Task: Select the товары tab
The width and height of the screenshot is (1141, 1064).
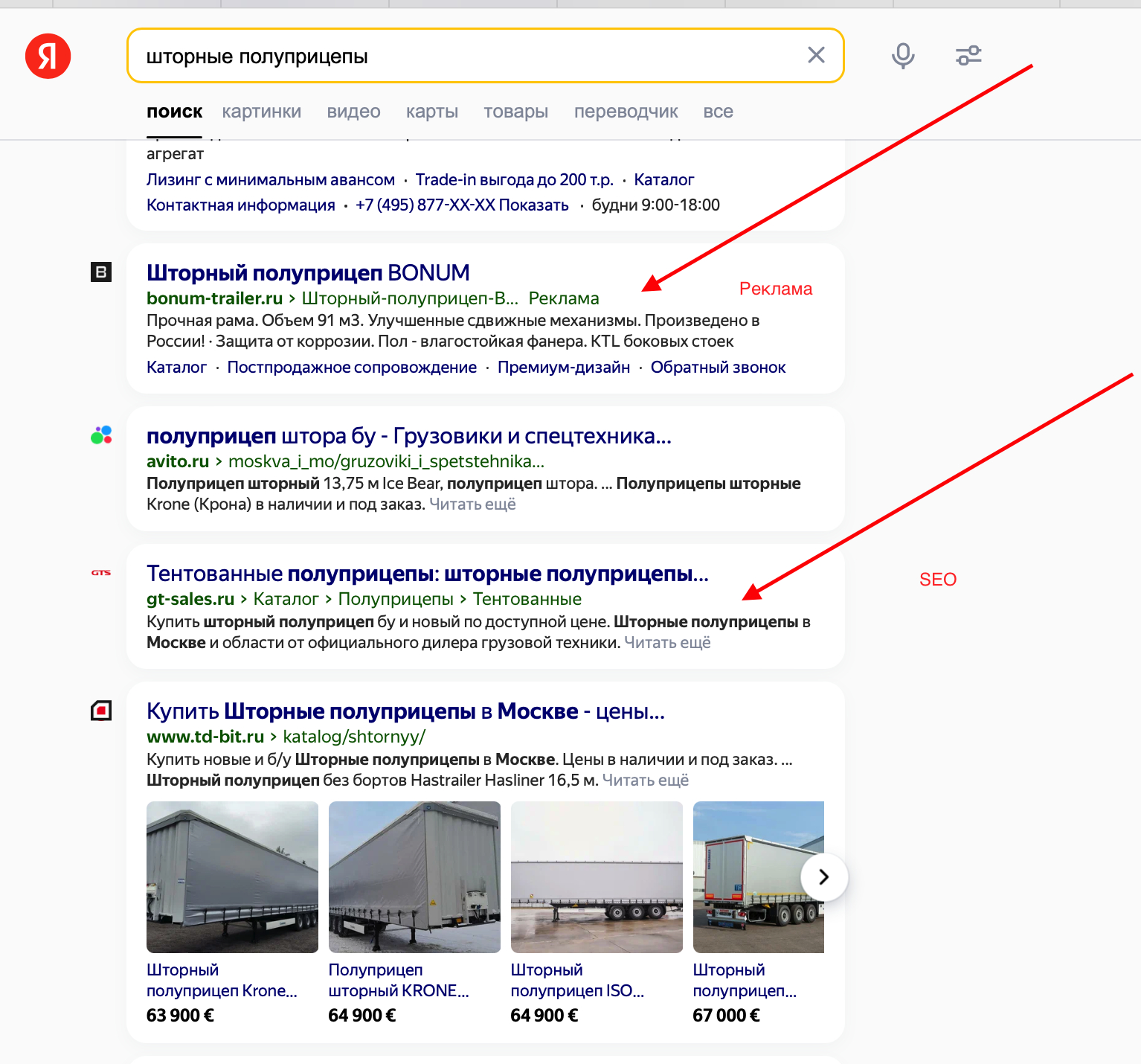Action: click(x=515, y=112)
